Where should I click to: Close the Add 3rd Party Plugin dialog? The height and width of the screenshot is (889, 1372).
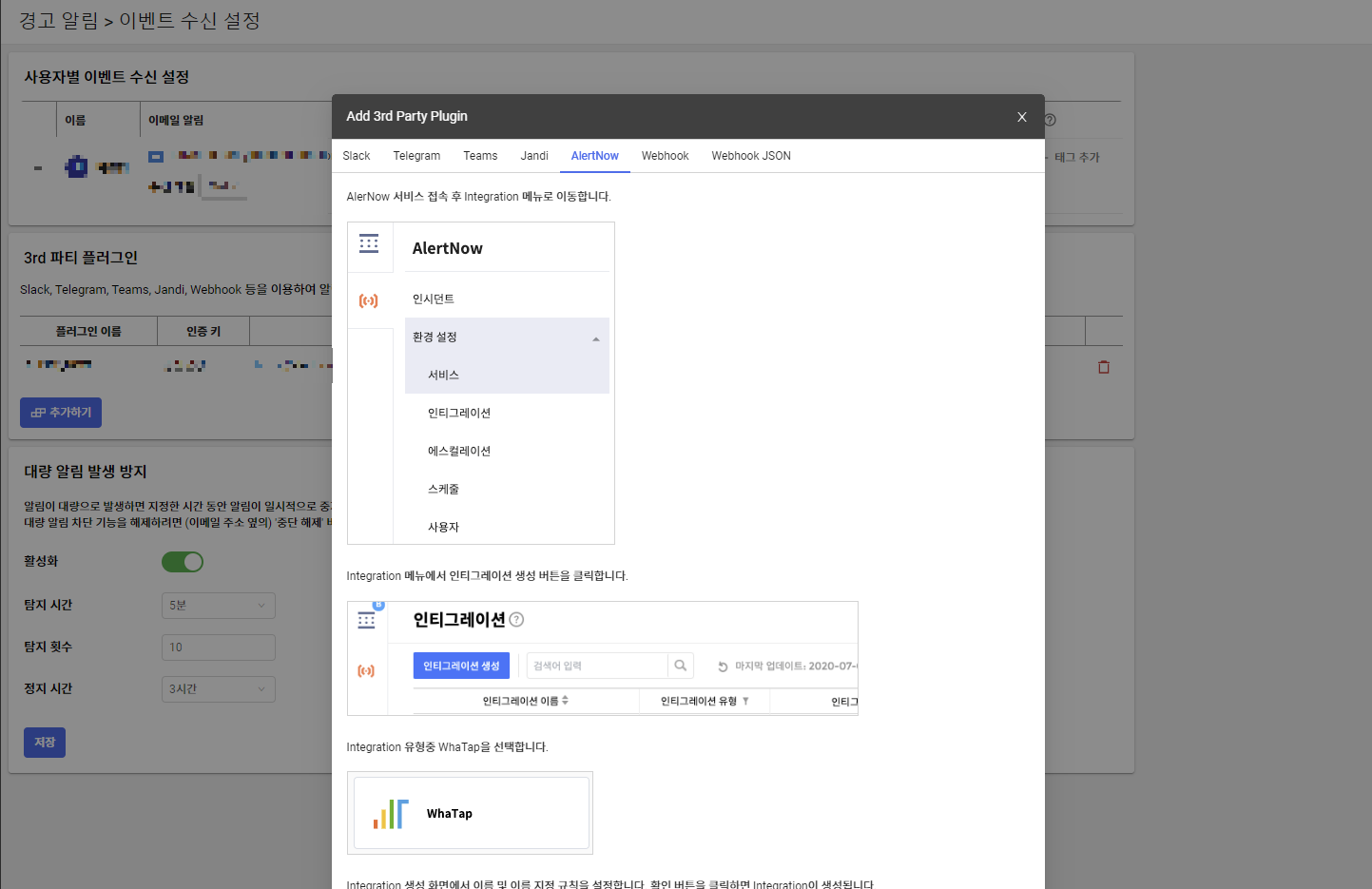(x=1022, y=117)
